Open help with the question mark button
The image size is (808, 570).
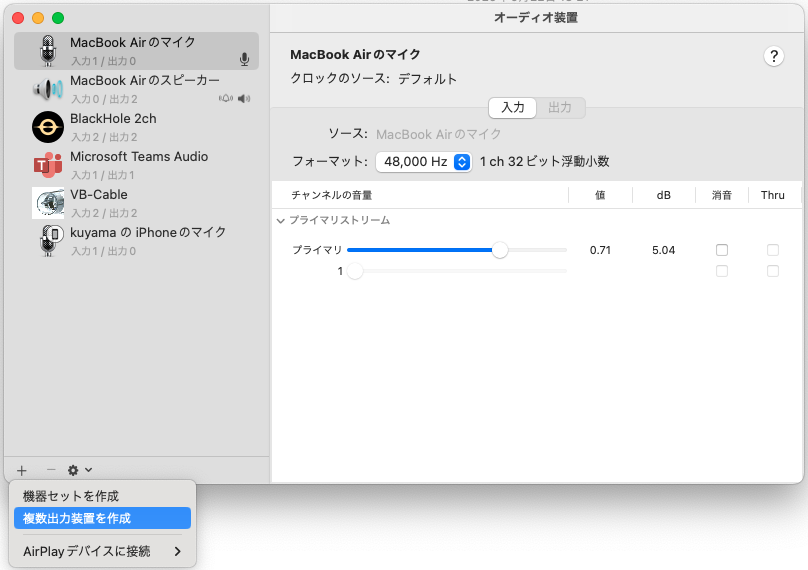pyautogui.click(x=773, y=56)
